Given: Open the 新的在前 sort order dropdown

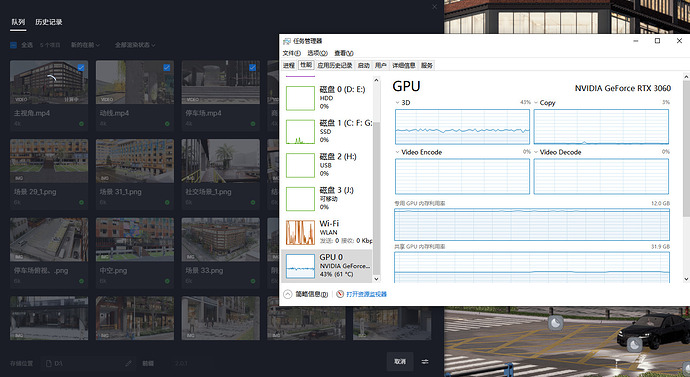Looking at the screenshot, I should pyautogui.click(x=85, y=45).
